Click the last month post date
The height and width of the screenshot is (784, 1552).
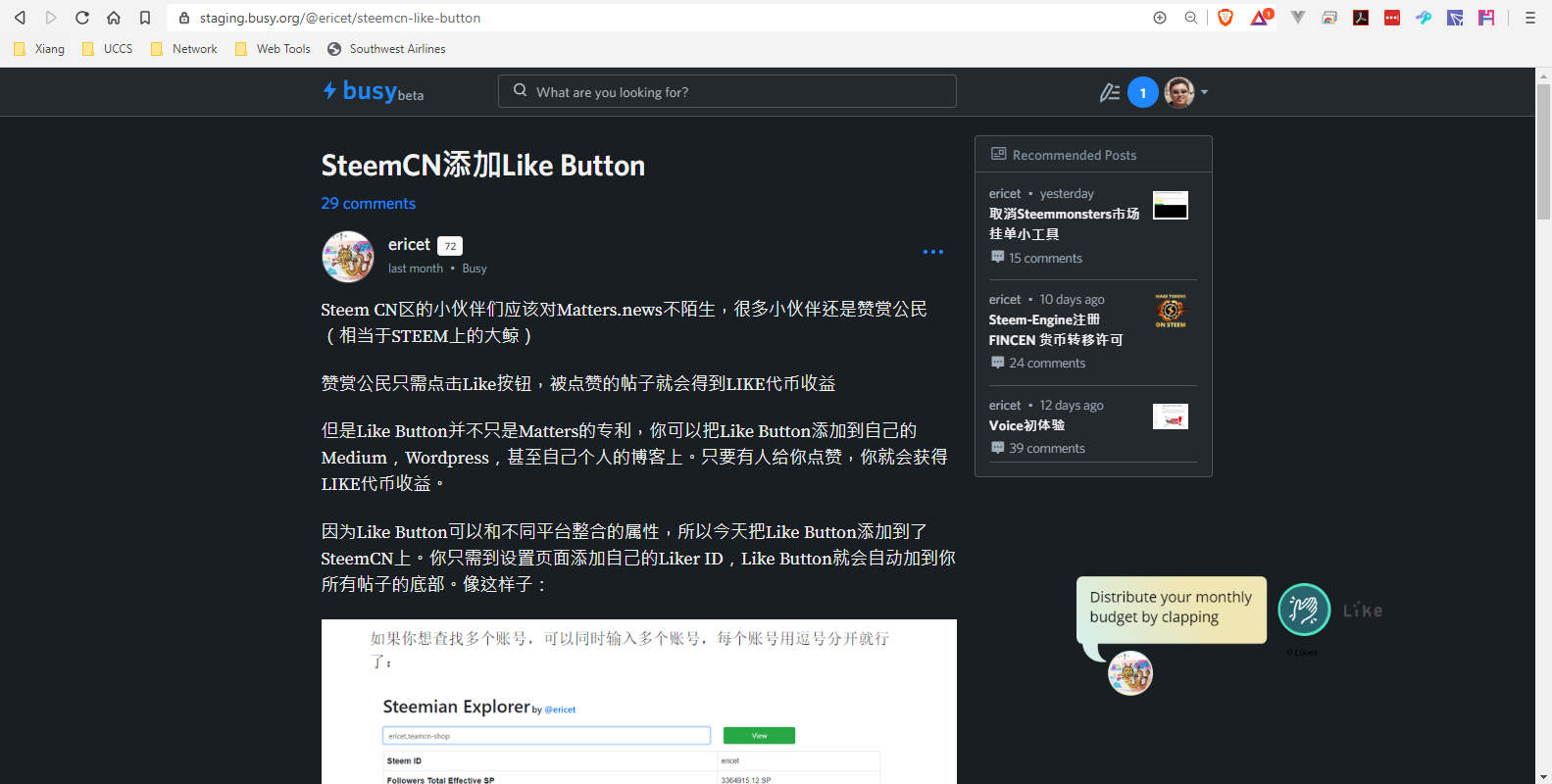click(x=416, y=269)
